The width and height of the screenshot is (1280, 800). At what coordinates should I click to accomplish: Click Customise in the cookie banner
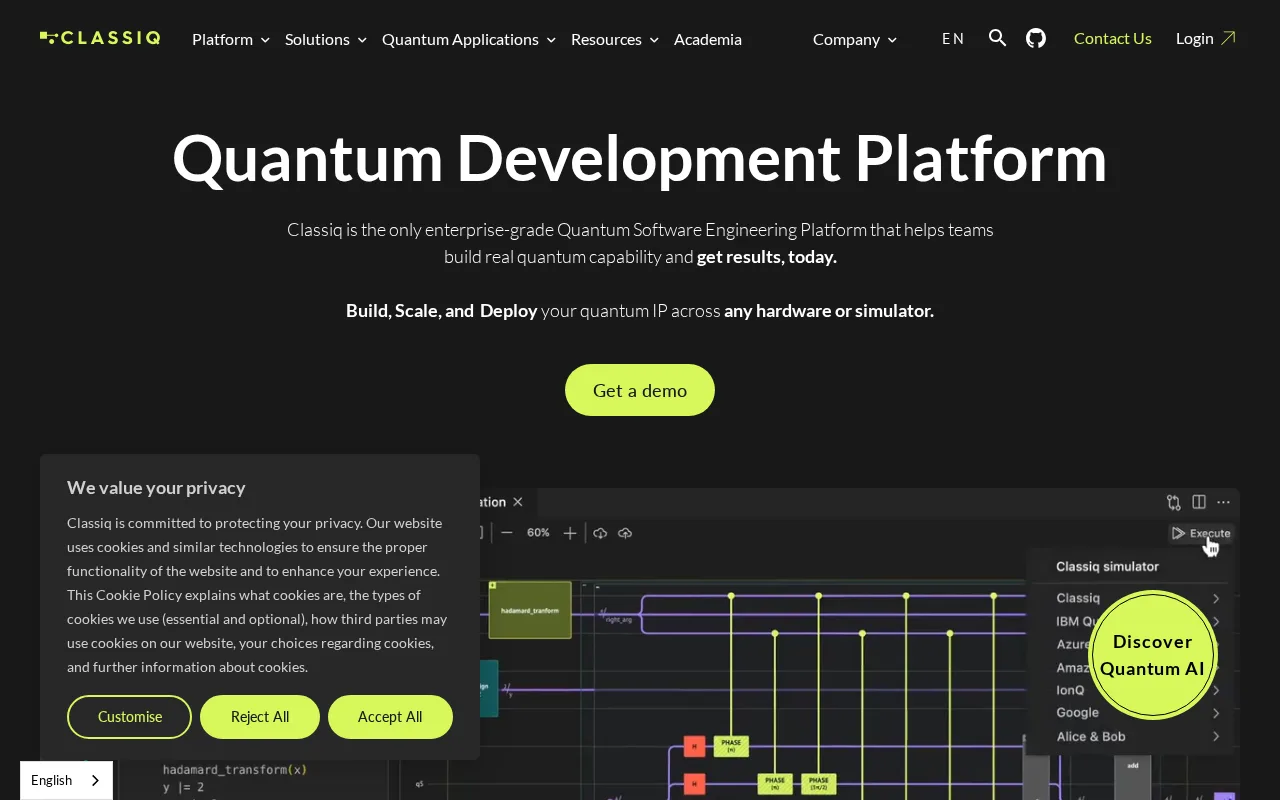click(x=129, y=717)
